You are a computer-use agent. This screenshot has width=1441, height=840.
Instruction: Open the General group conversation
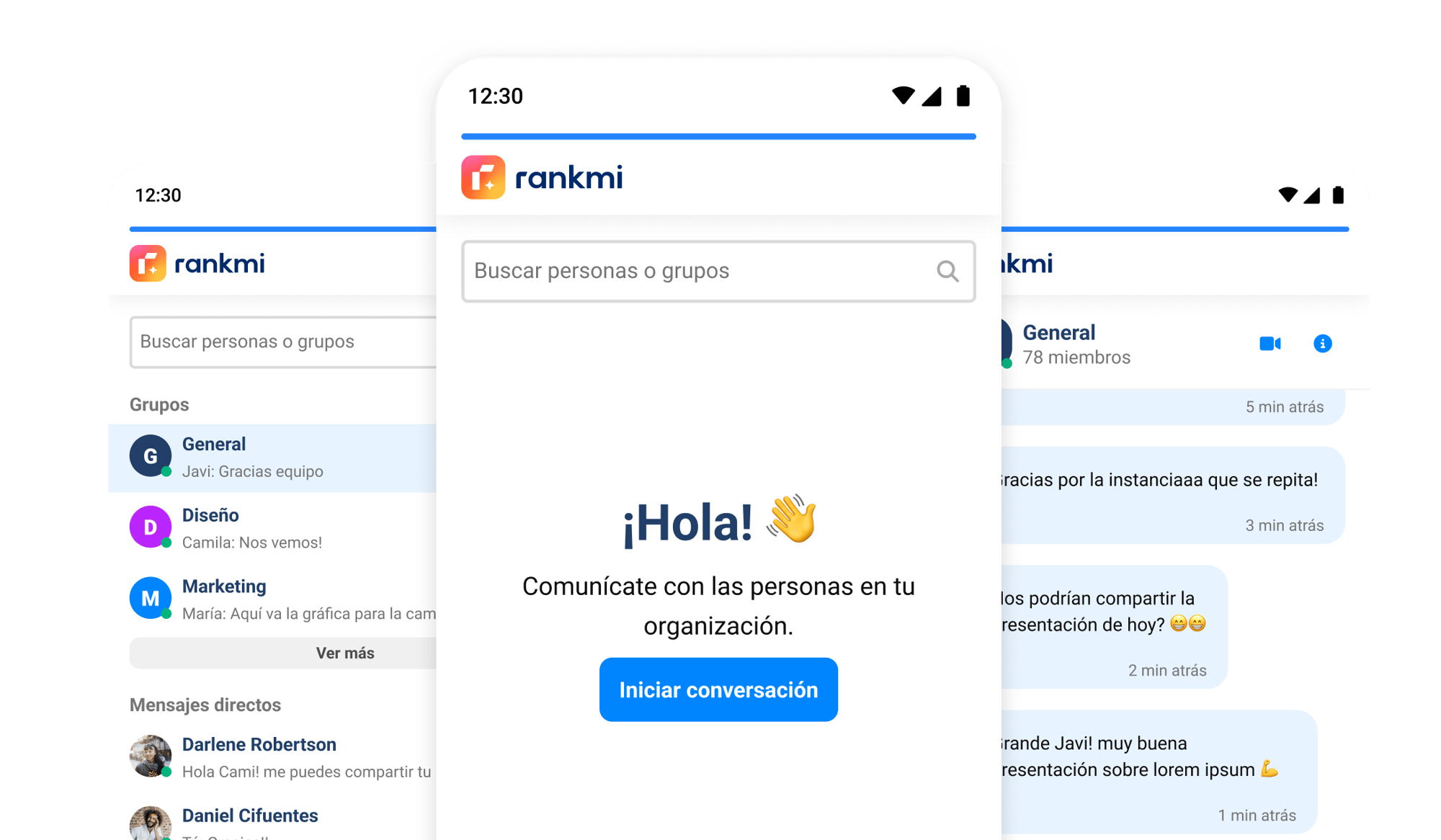(x=272, y=457)
